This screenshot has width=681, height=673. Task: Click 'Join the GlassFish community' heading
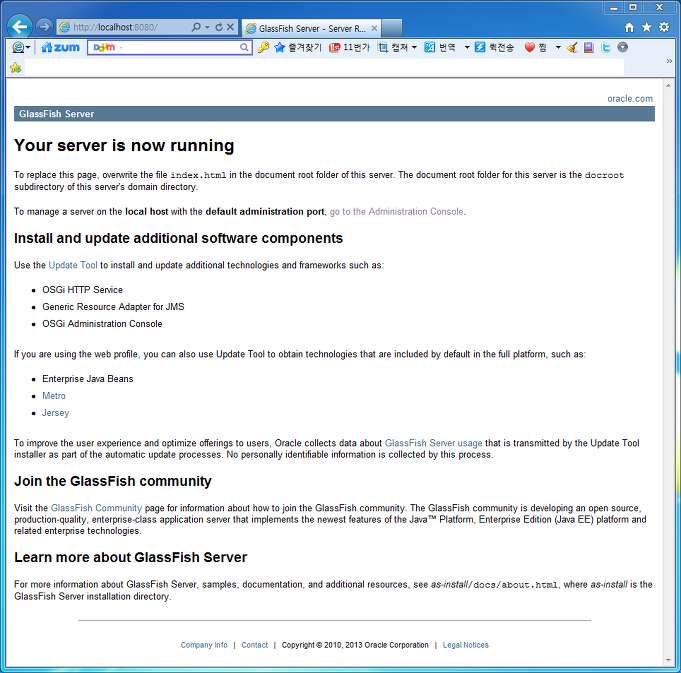click(113, 481)
